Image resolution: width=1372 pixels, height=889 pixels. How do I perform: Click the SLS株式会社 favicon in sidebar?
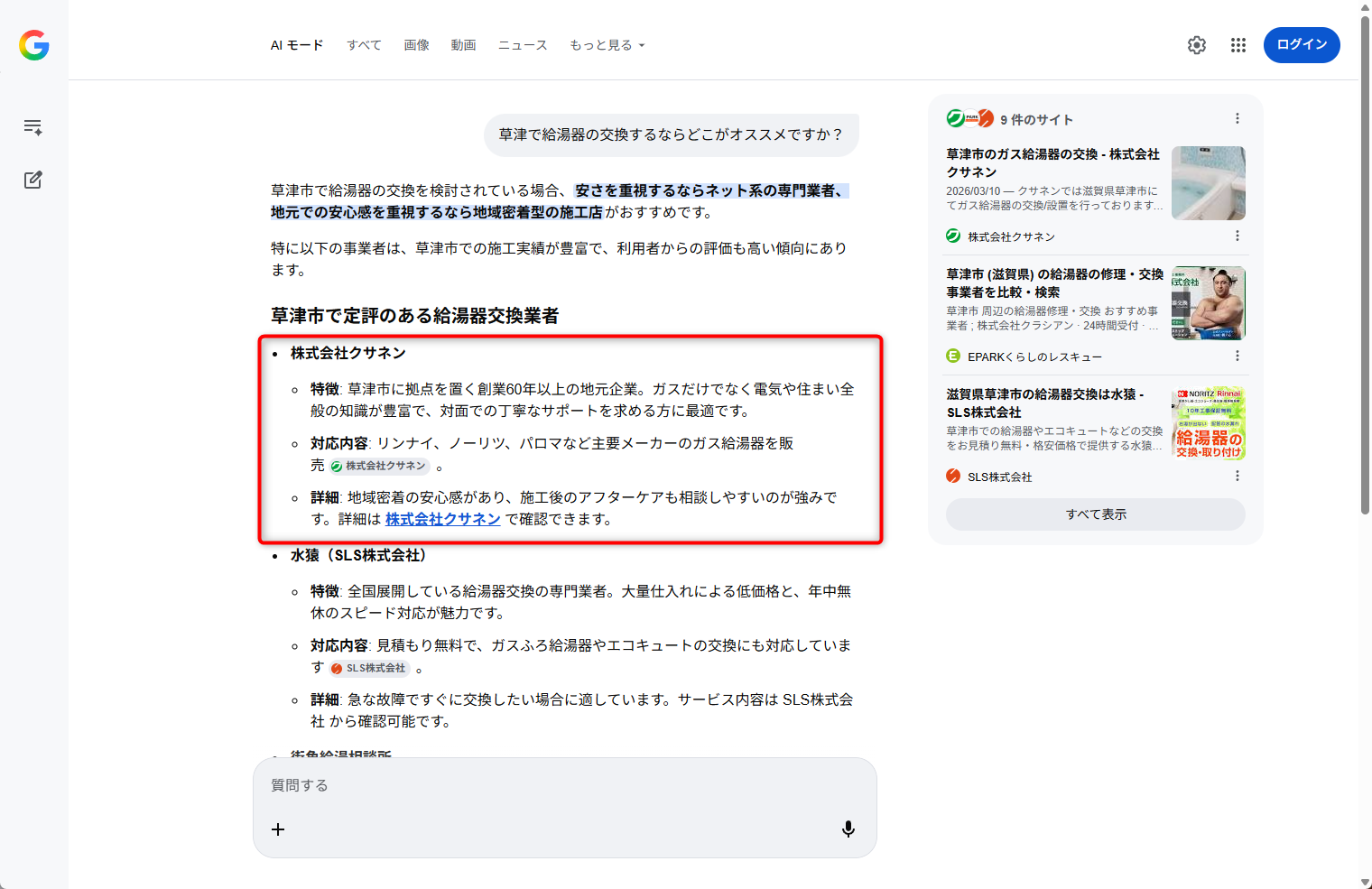[x=953, y=476]
